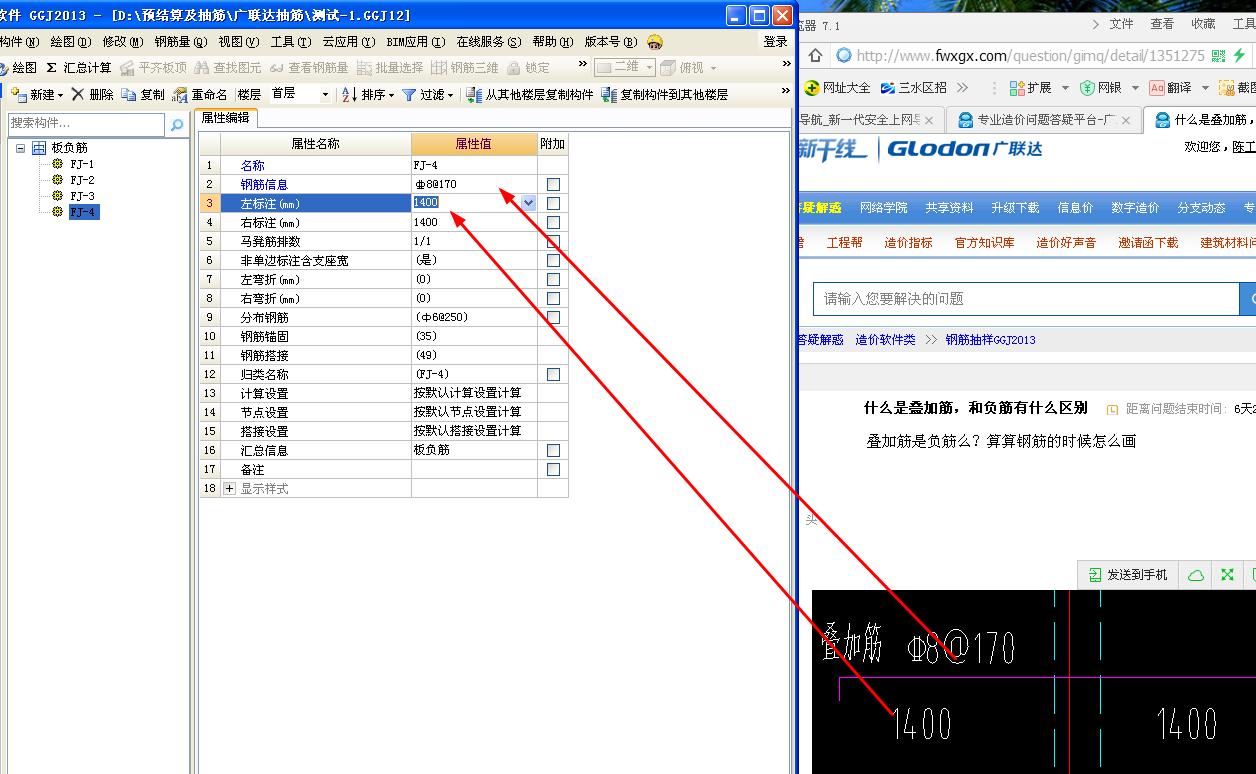The height and width of the screenshot is (774, 1256).
Task: Click the hard-hat user avatar icon
Action: click(x=655, y=42)
